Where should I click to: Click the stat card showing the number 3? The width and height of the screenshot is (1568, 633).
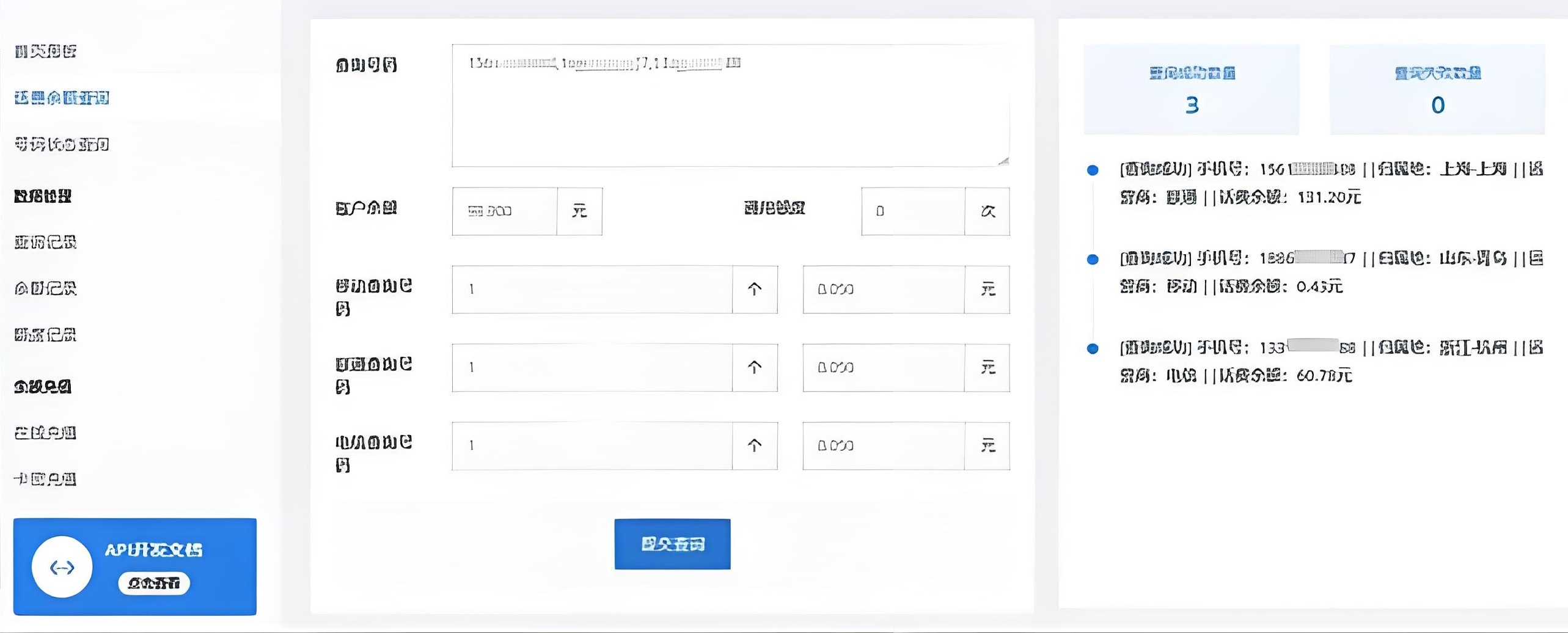[1191, 90]
